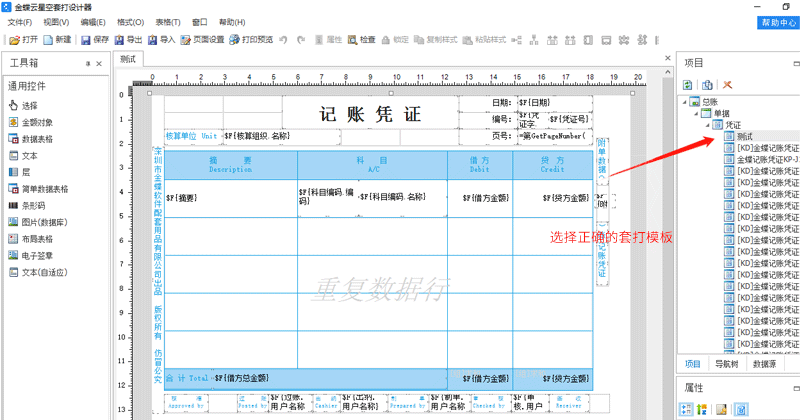Pin the 工具箱 panel with the pin icon
The image size is (800, 420).
88,64
